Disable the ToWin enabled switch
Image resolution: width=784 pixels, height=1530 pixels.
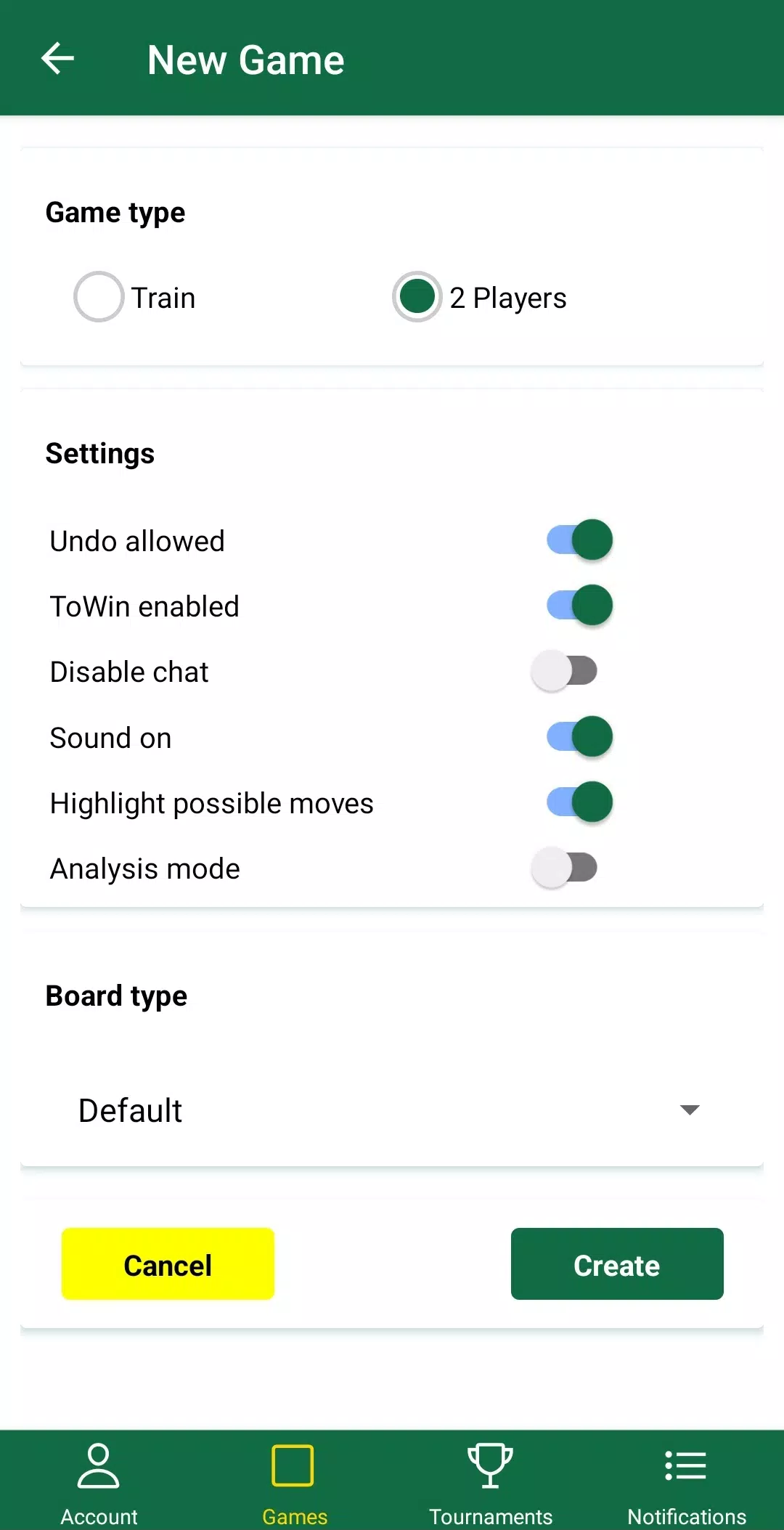point(579,606)
